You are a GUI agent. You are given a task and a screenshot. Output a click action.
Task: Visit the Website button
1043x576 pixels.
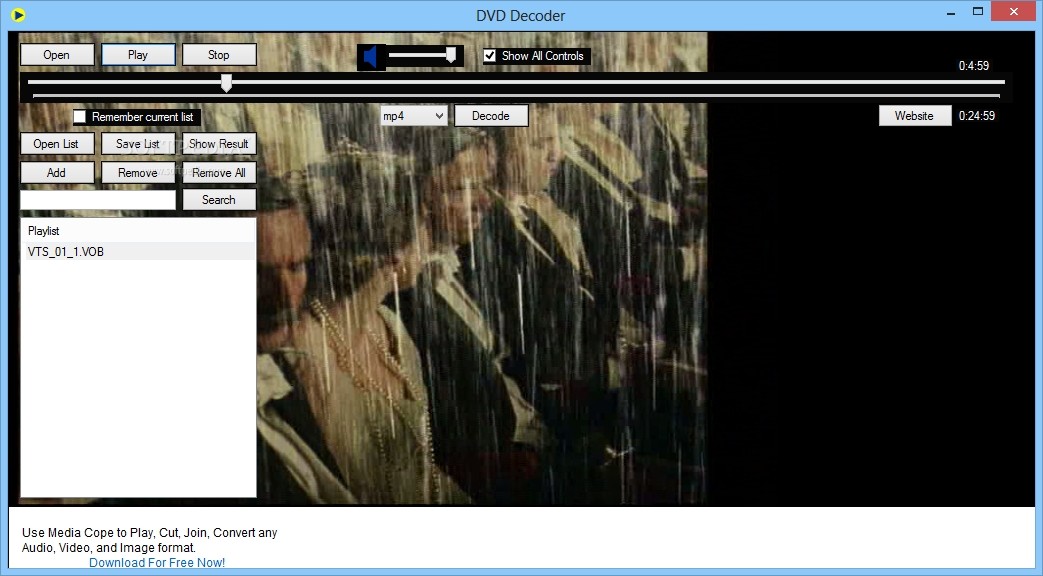[x=914, y=116]
